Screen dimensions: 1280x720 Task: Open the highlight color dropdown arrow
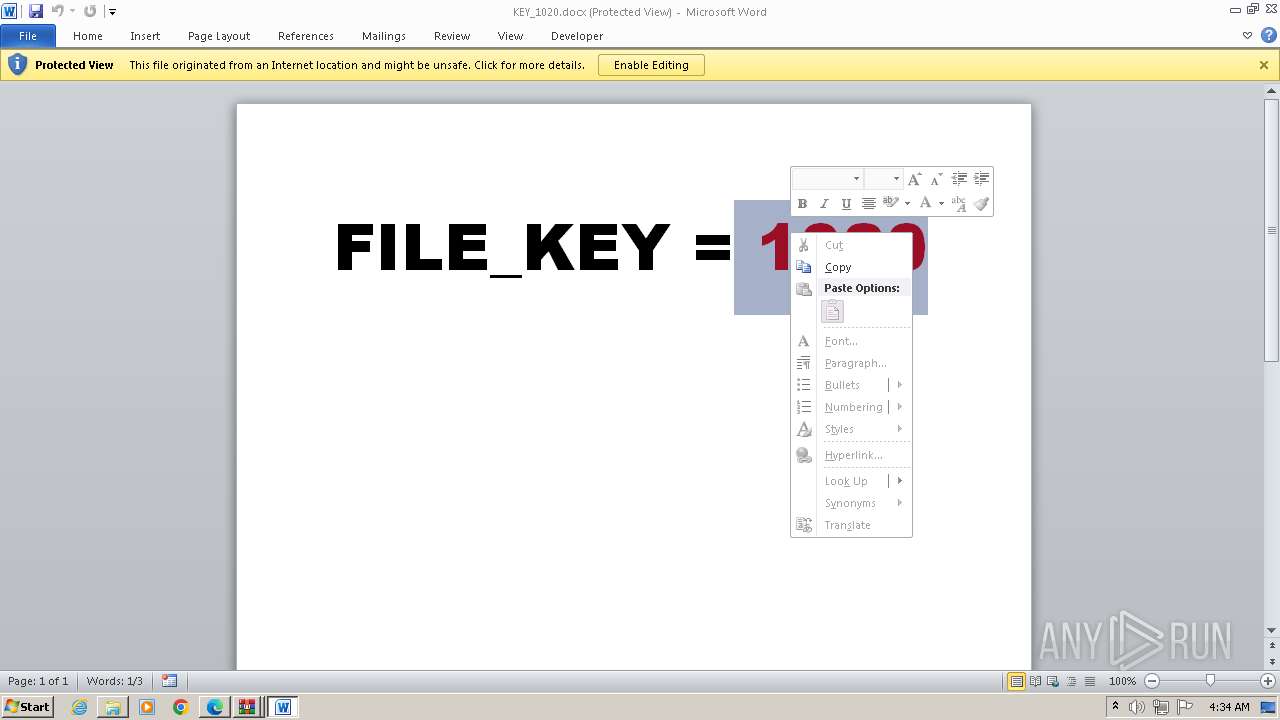[x=907, y=204]
